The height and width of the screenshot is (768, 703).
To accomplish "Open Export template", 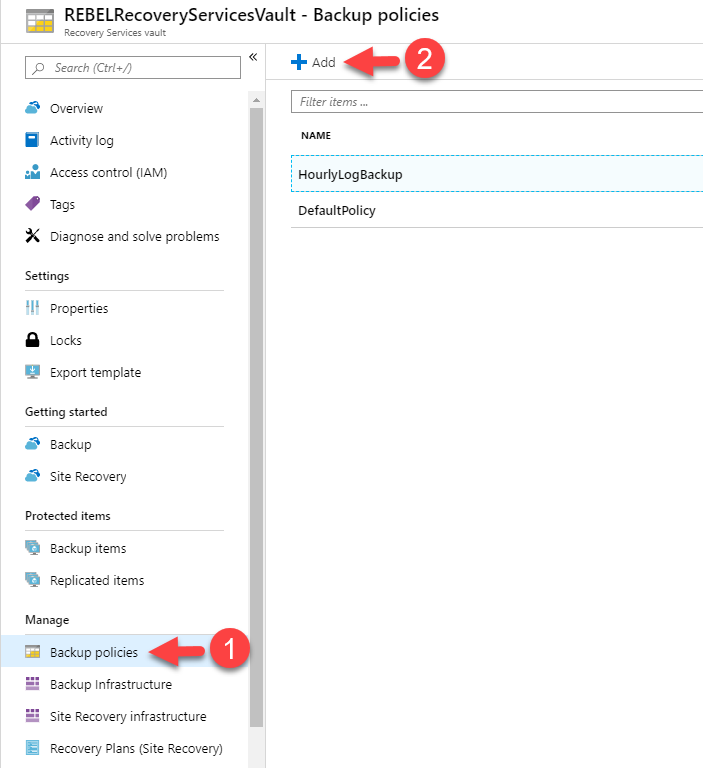I will click(x=96, y=373).
